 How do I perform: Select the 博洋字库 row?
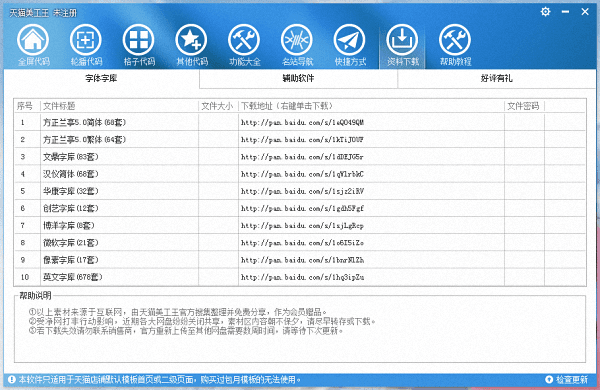[300, 225]
